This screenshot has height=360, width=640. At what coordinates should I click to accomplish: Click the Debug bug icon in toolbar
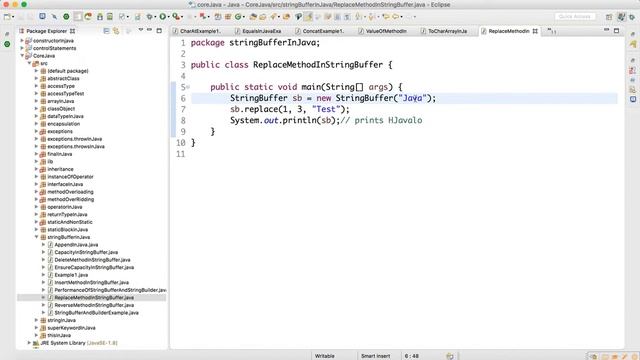[x=149, y=17]
